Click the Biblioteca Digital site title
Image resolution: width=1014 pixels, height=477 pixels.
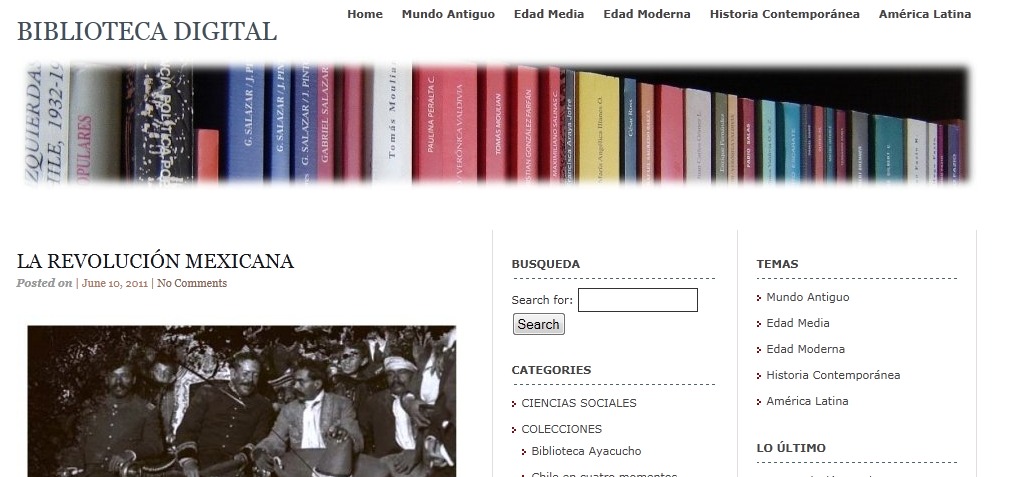point(147,31)
